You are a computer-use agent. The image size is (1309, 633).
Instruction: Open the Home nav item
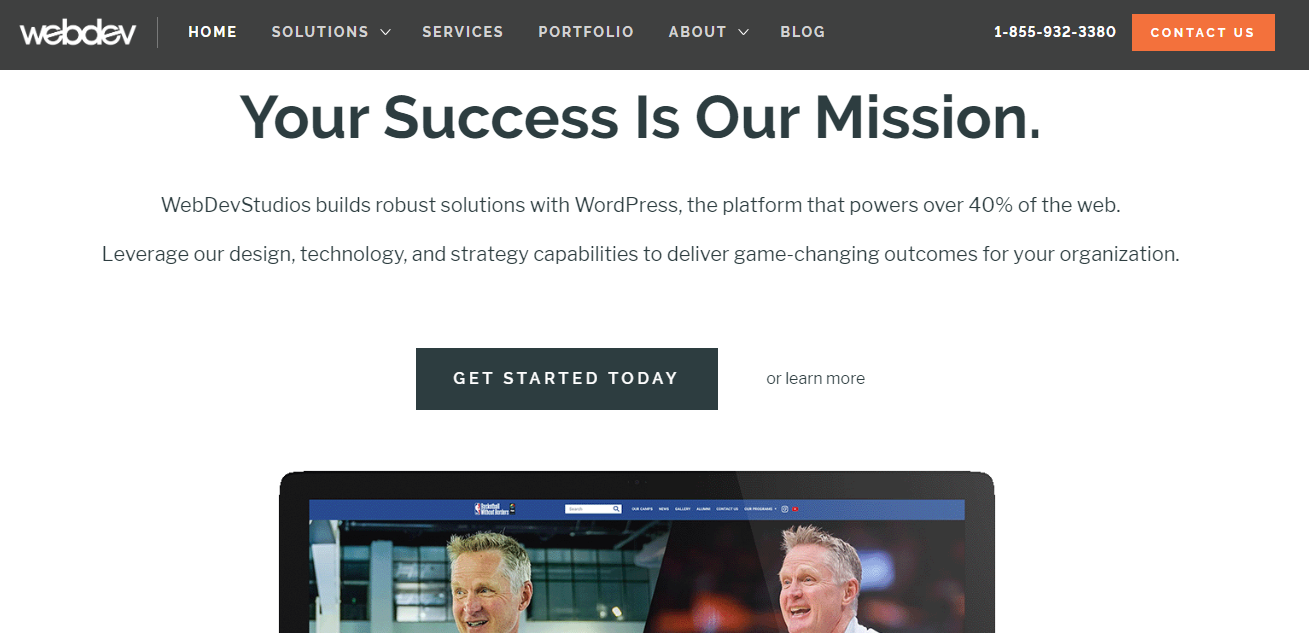point(213,32)
